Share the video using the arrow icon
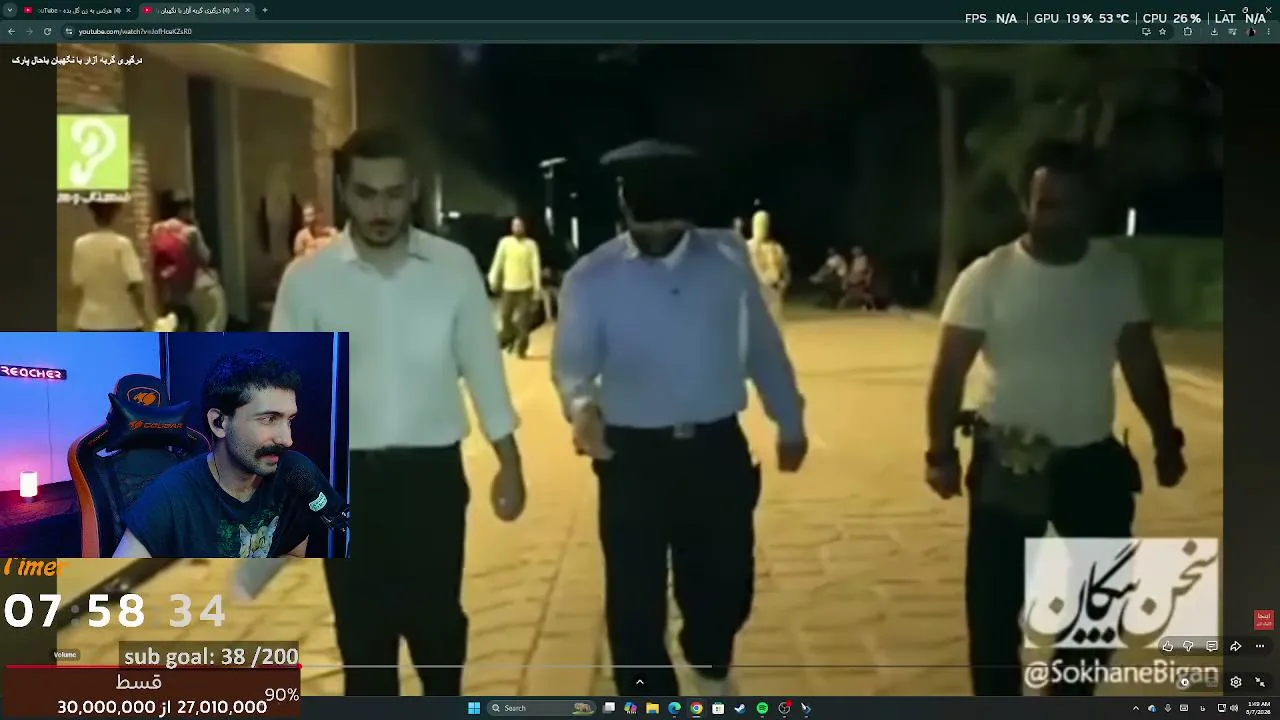The image size is (1280, 720). pyautogui.click(x=1236, y=646)
